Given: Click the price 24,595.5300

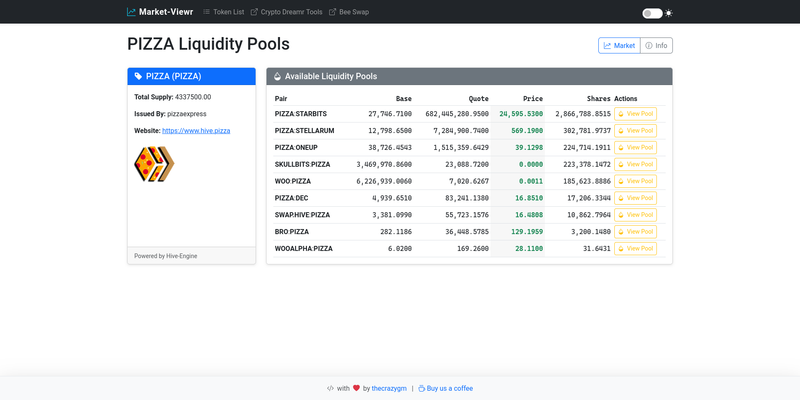Looking at the screenshot, I should [x=521, y=114].
